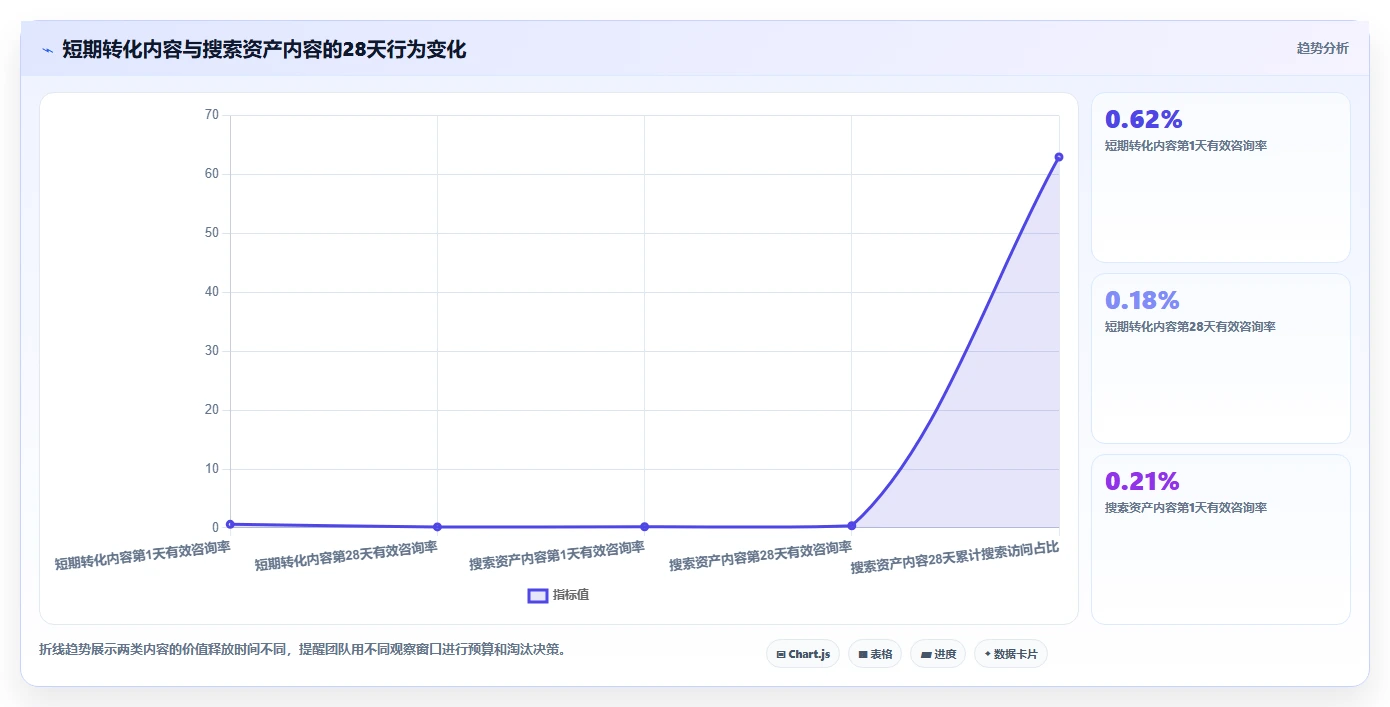Click the Chart.js tag
Image resolution: width=1390 pixels, height=707 pixels.
pos(803,654)
